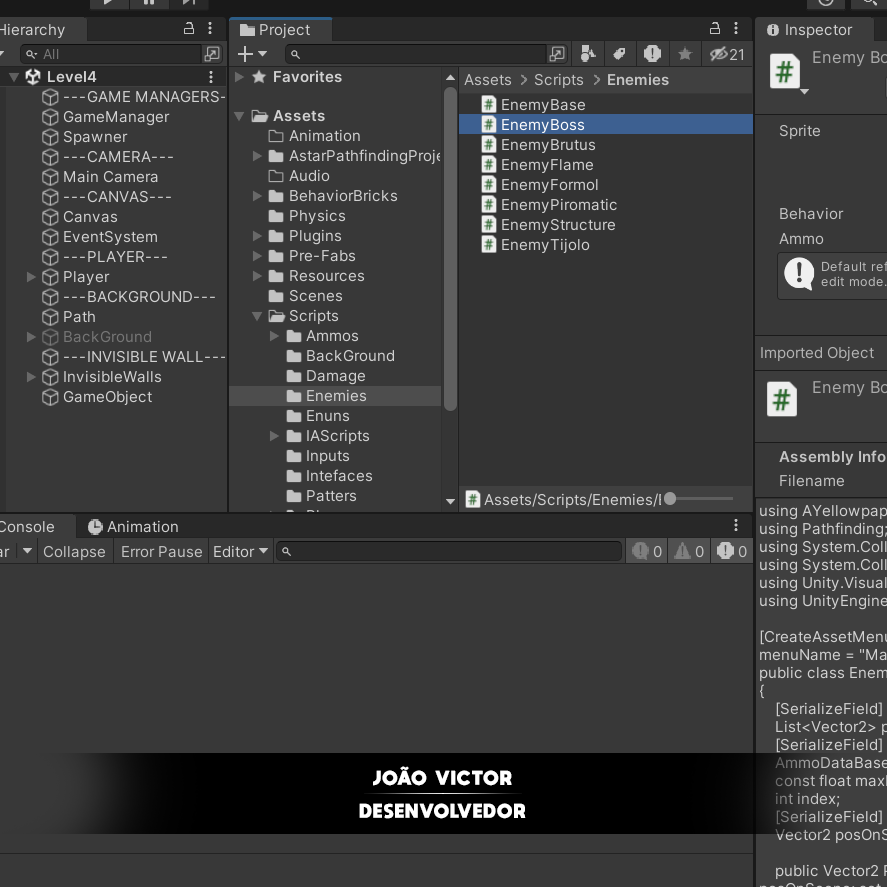Click the Project folder tree scrollbar
Screen dimensions: 887x887
(450, 249)
